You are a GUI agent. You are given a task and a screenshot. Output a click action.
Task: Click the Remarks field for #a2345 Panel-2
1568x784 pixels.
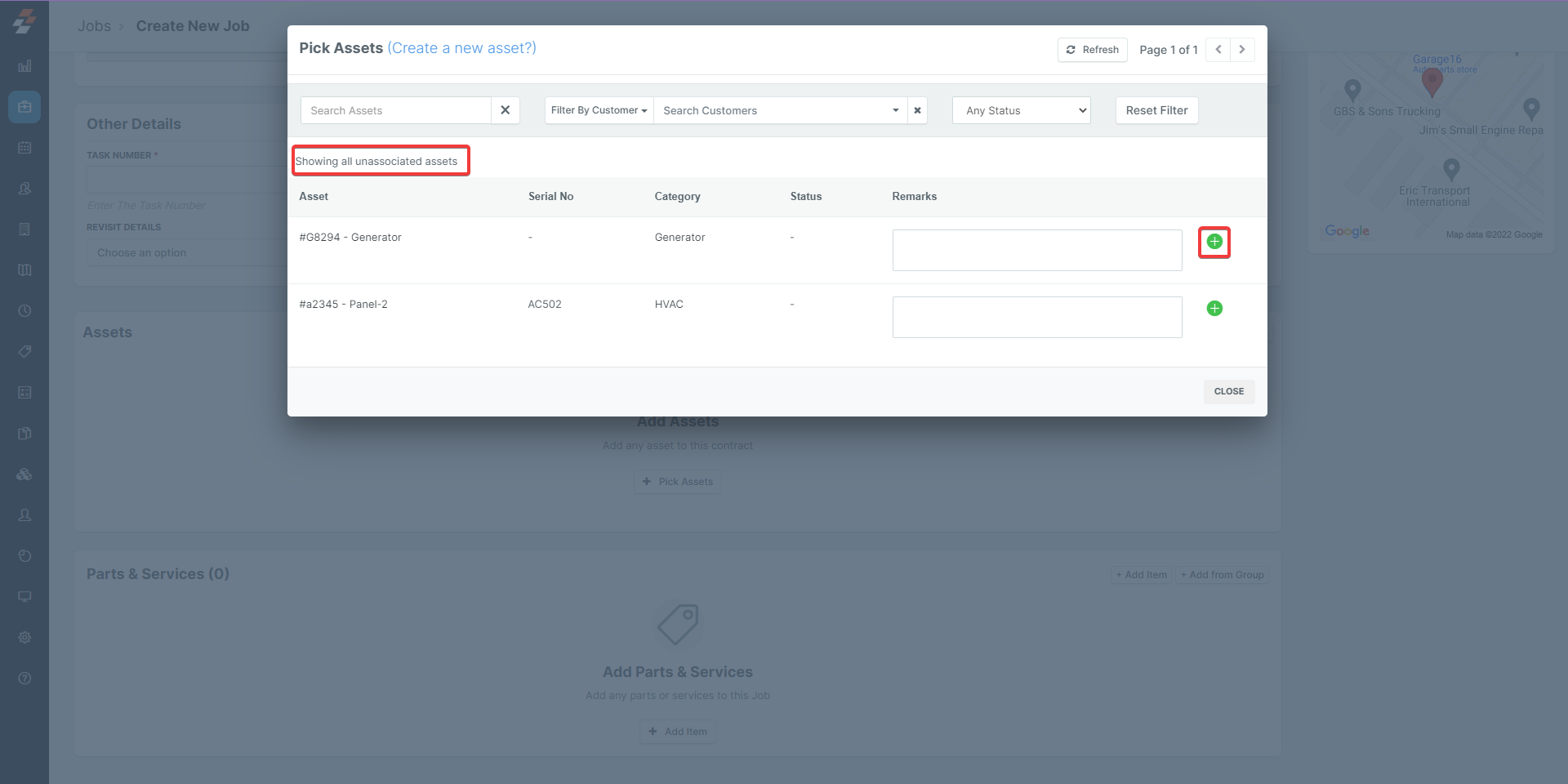[x=1037, y=317]
